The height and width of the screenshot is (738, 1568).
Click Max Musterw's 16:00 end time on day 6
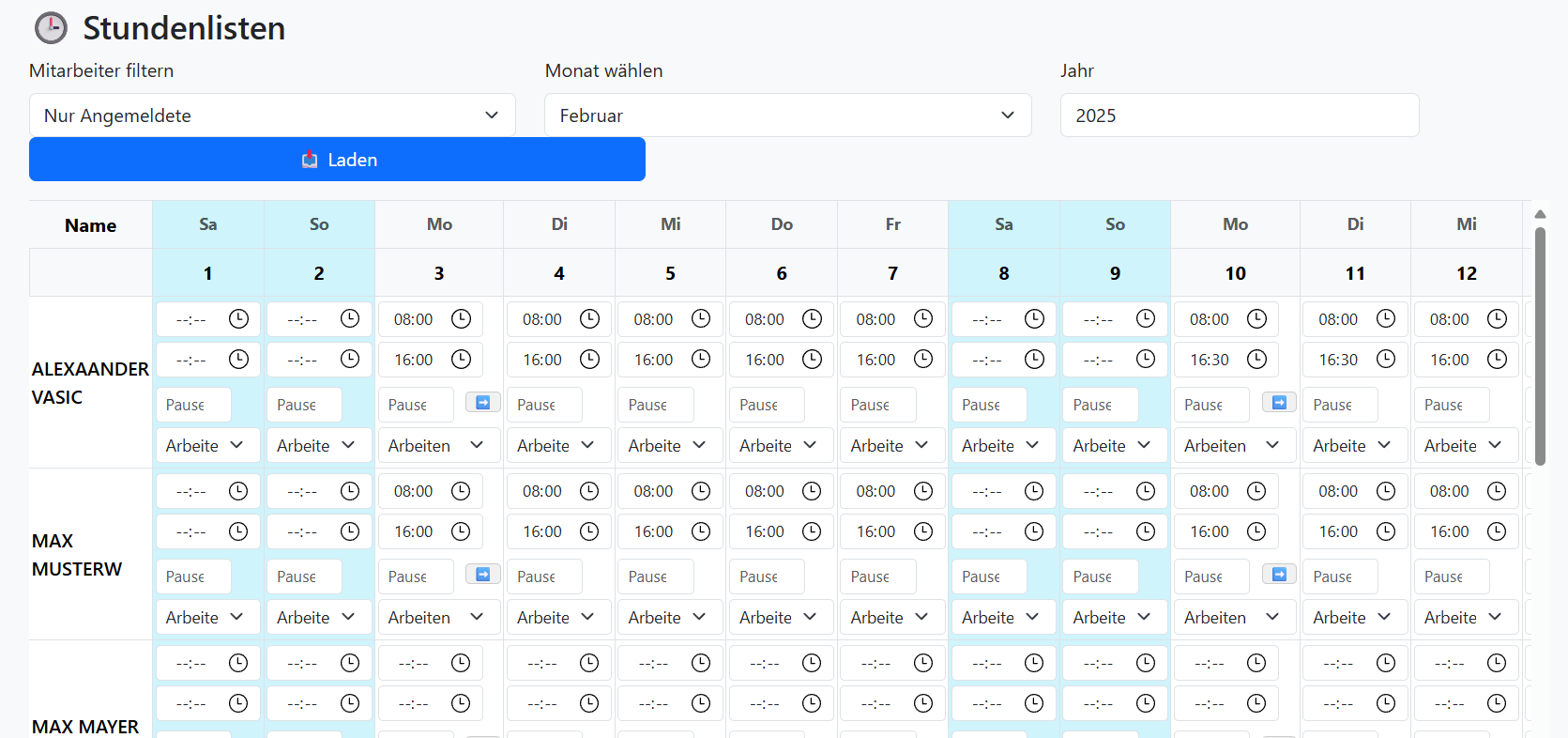765,531
